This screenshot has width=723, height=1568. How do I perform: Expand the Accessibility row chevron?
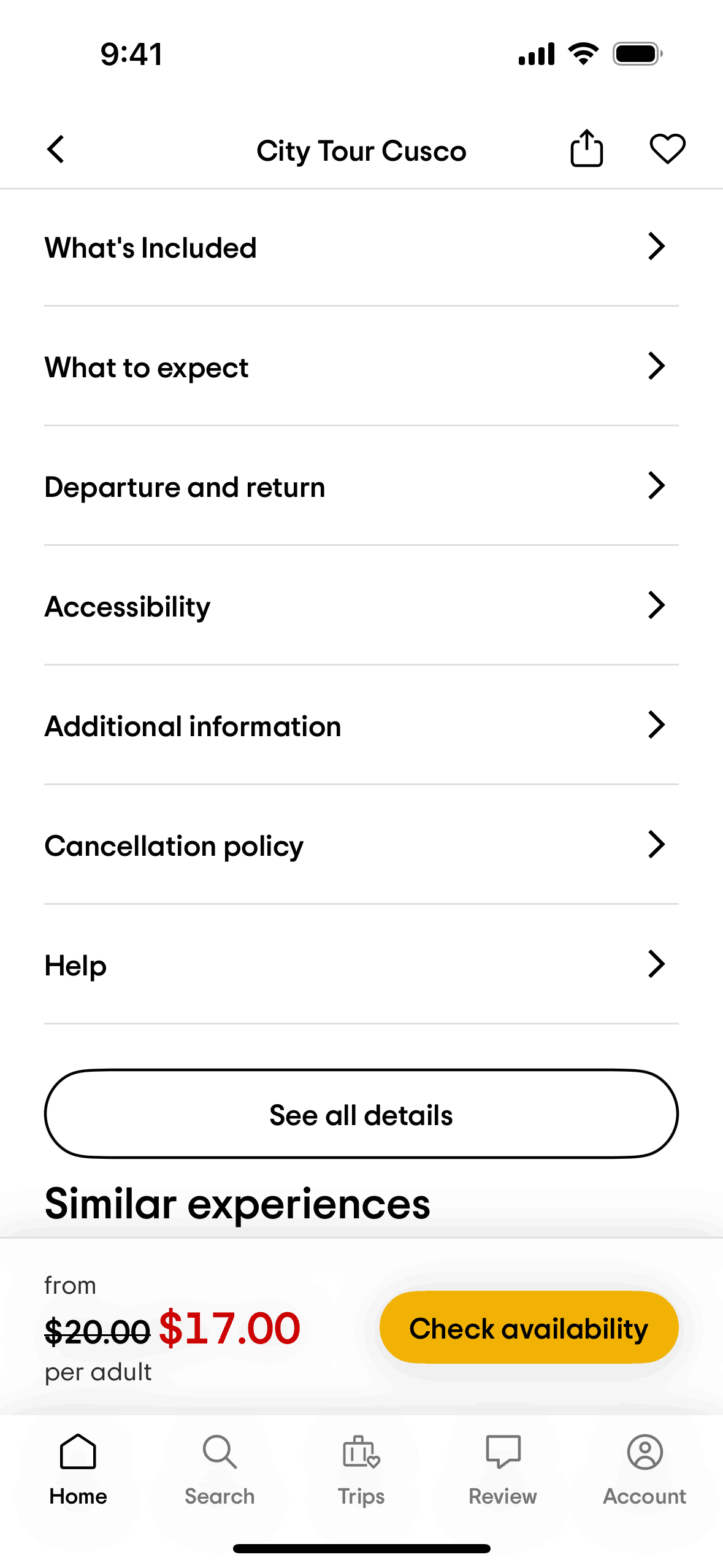(x=656, y=605)
